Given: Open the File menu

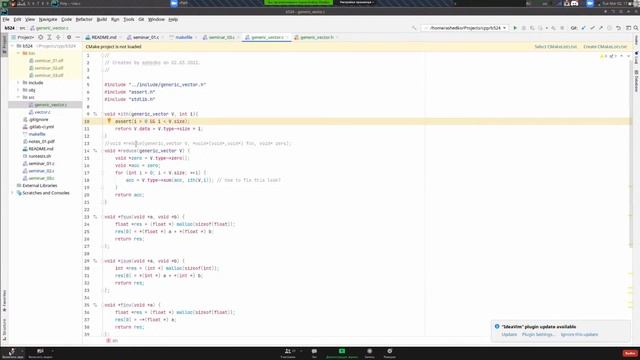Looking at the screenshot, I should point(6,19).
